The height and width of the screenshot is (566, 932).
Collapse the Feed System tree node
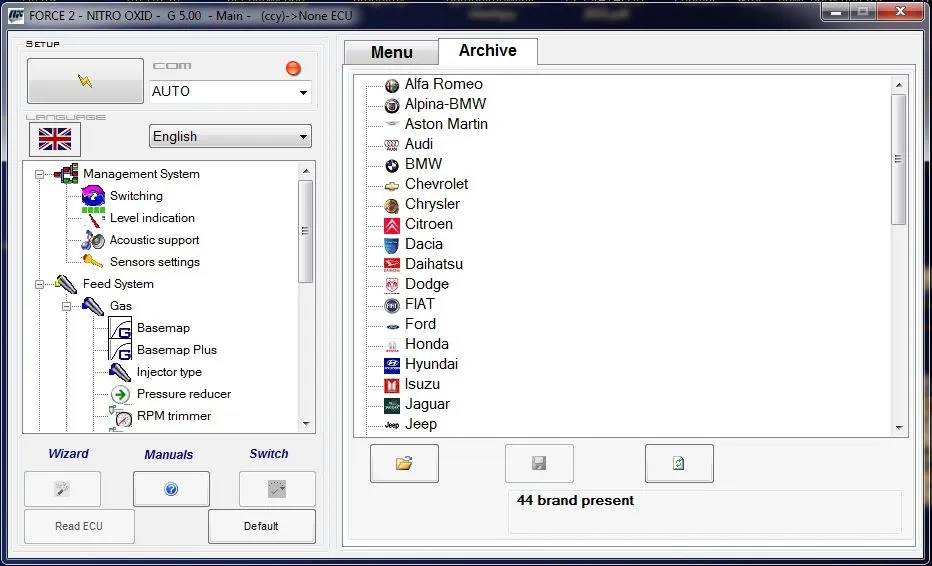coord(40,284)
